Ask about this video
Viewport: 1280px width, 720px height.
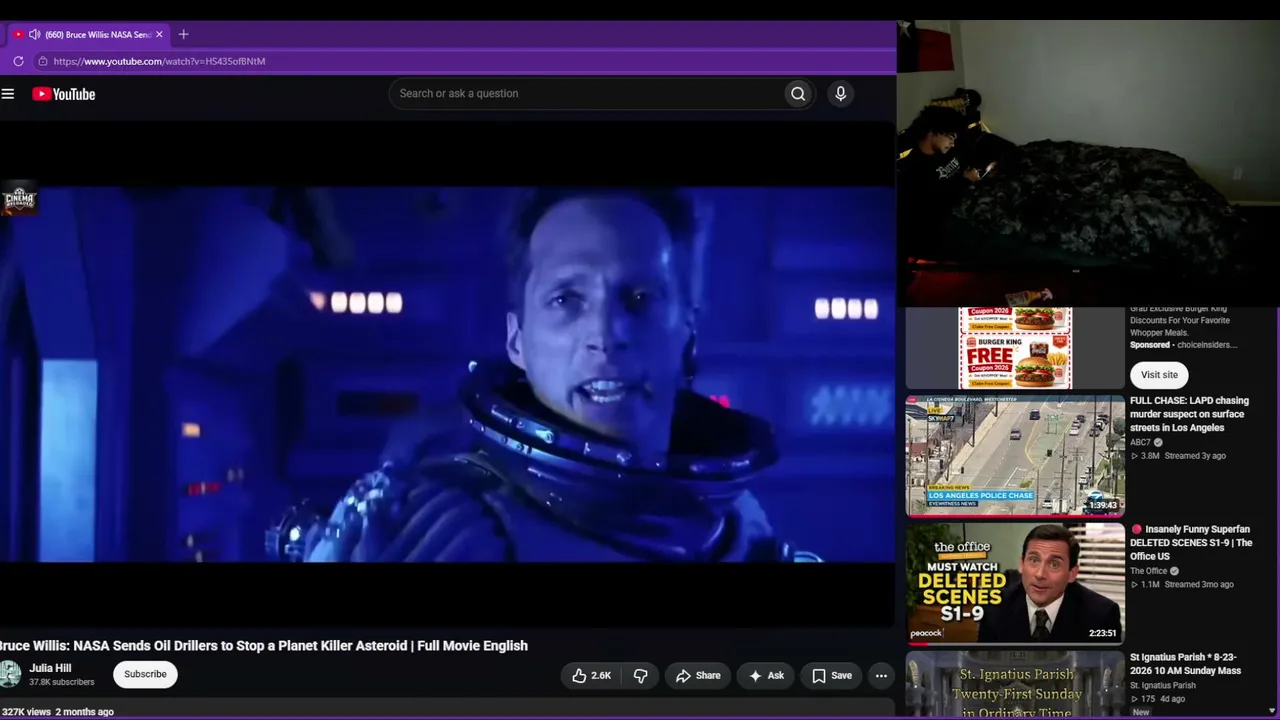(x=766, y=676)
